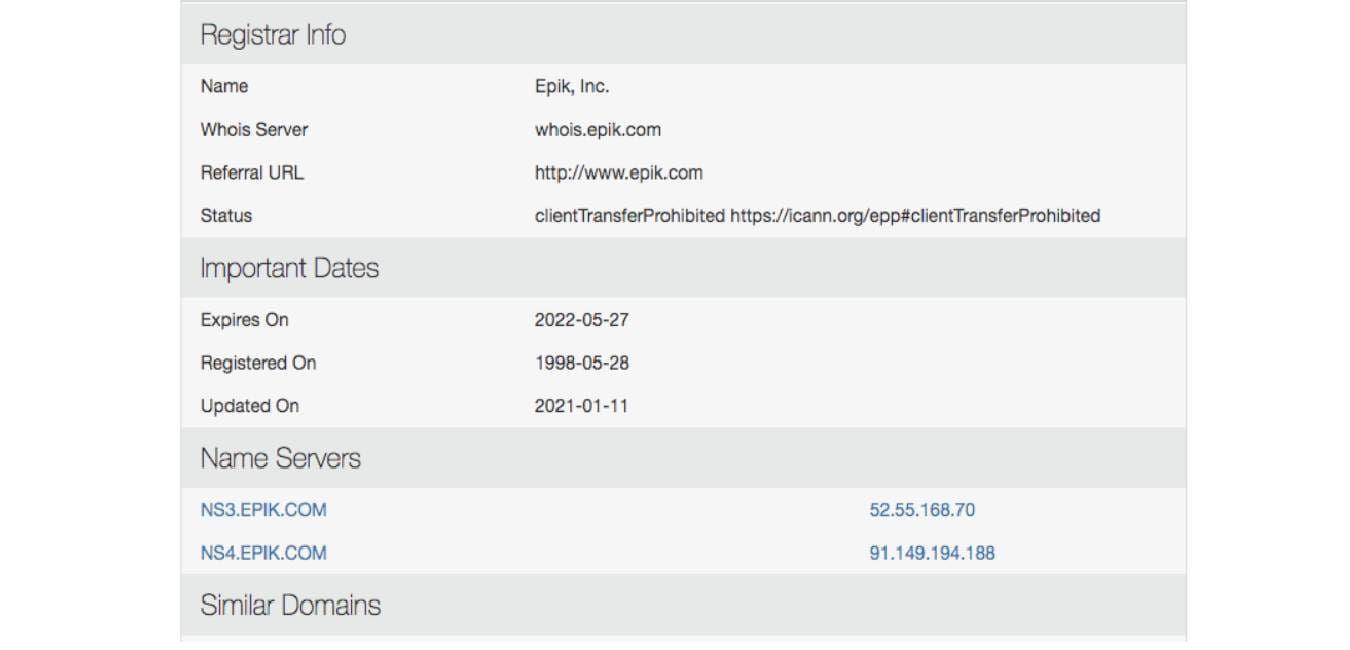Click the Name Servers section header

pyautogui.click(x=281, y=458)
